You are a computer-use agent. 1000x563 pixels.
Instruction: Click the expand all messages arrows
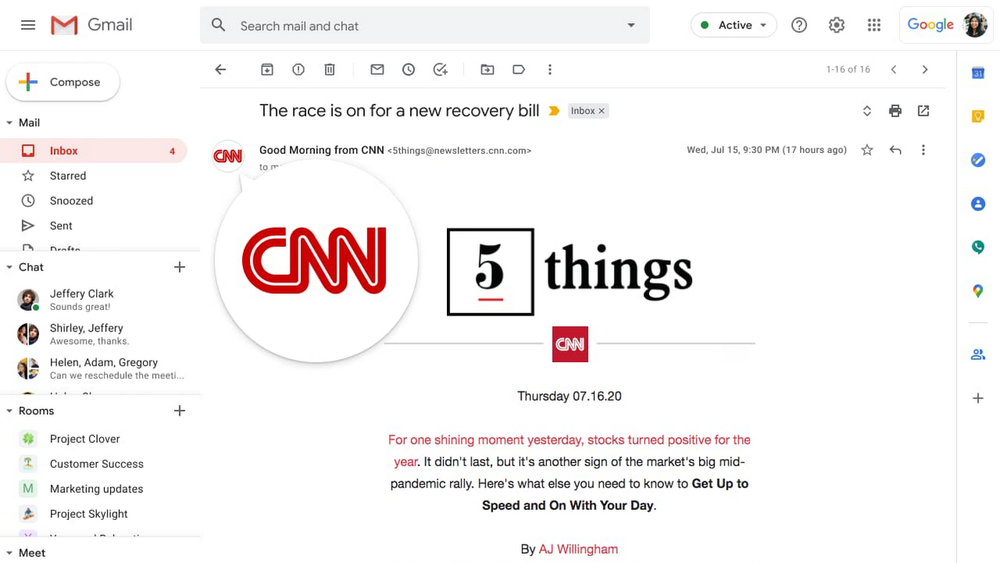point(867,111)
